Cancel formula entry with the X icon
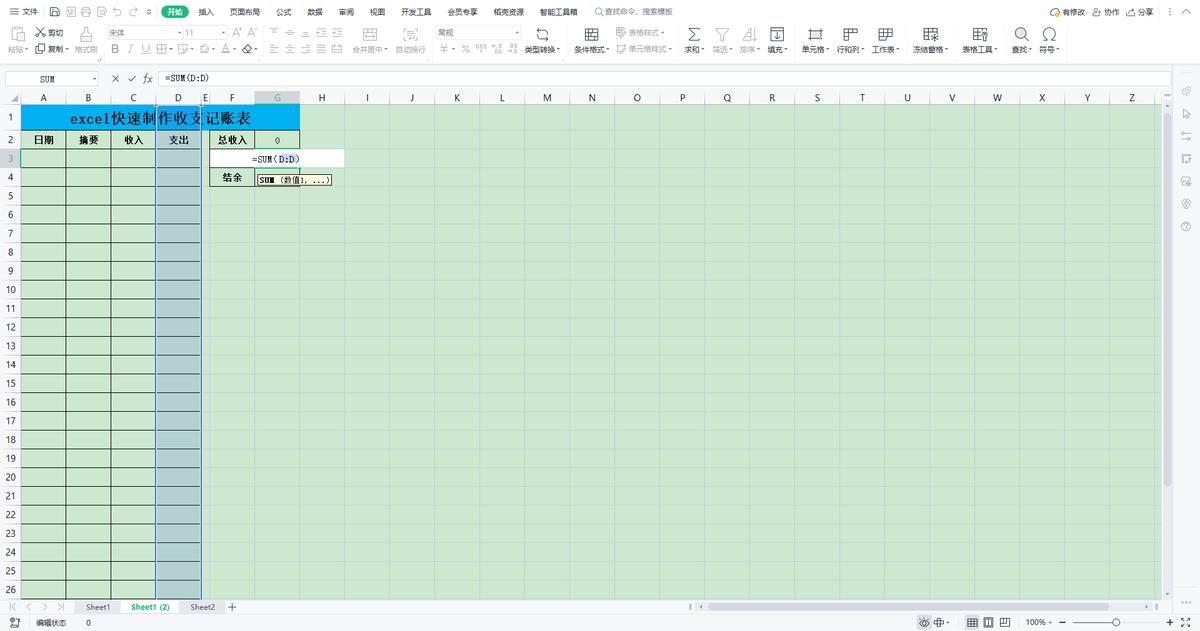The width and height of the screenshot is (1200, 631). [115, 78]
